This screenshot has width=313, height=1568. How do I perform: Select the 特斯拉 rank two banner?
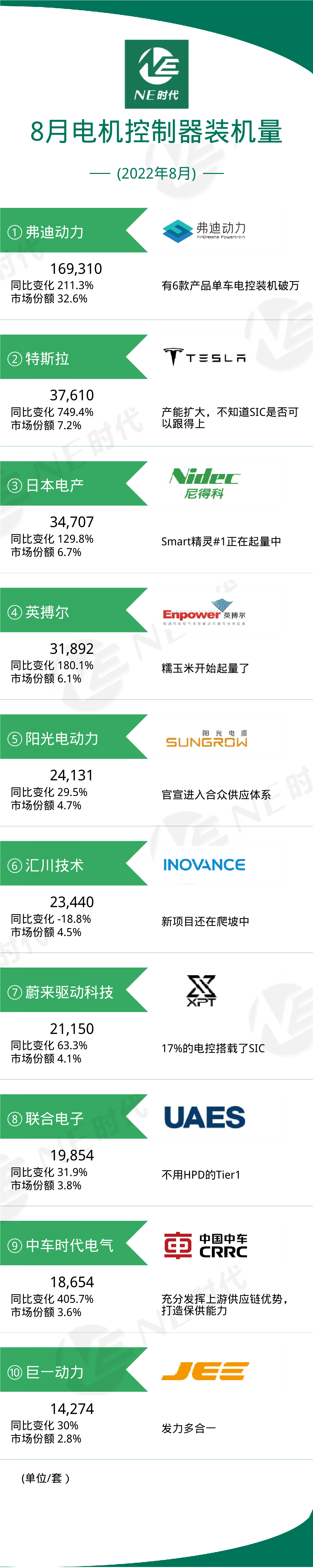coord(67,358)
